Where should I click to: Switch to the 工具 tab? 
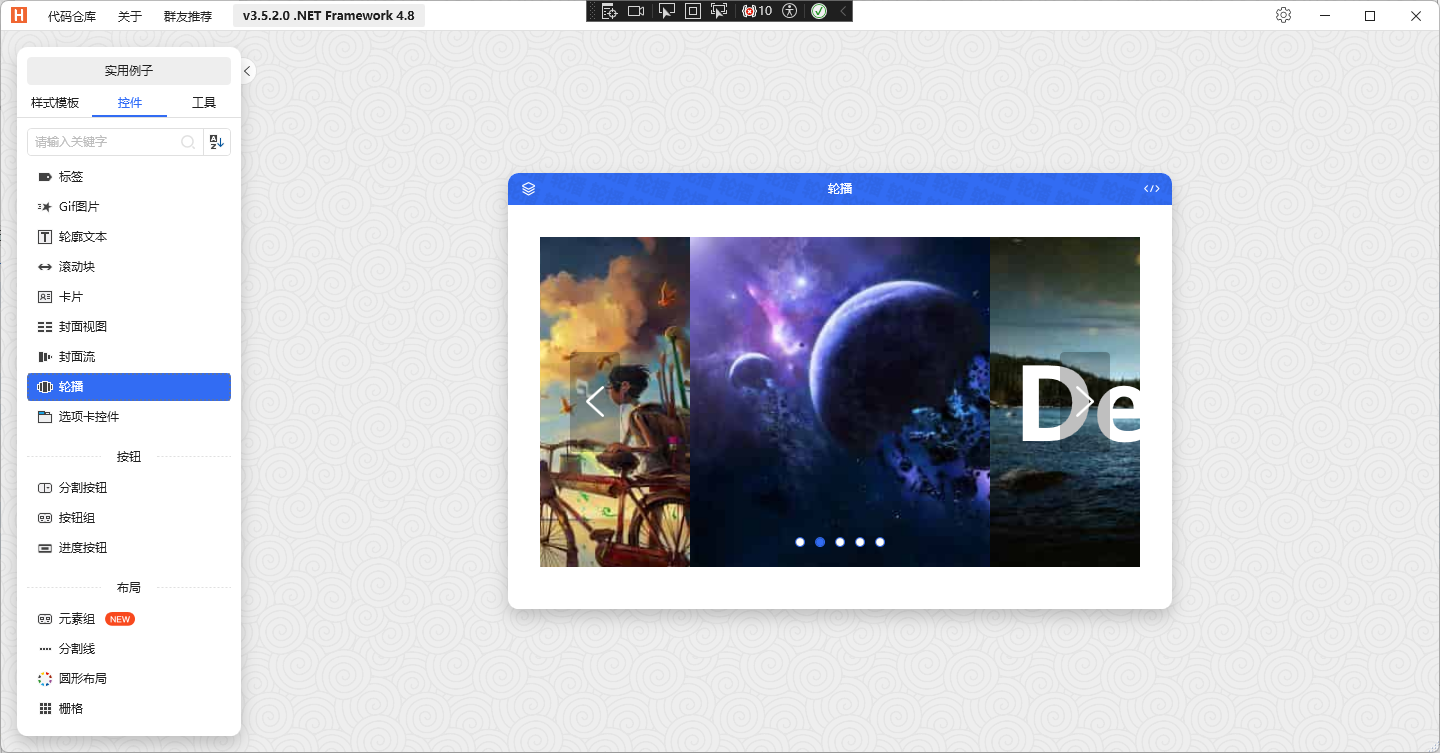(x=204, y=103)
